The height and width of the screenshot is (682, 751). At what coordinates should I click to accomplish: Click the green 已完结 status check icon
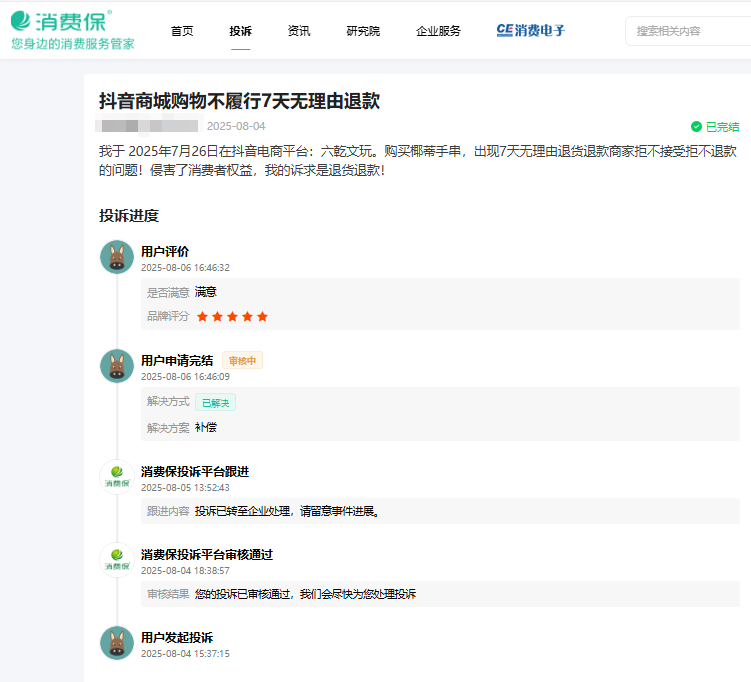pos(696,127)
